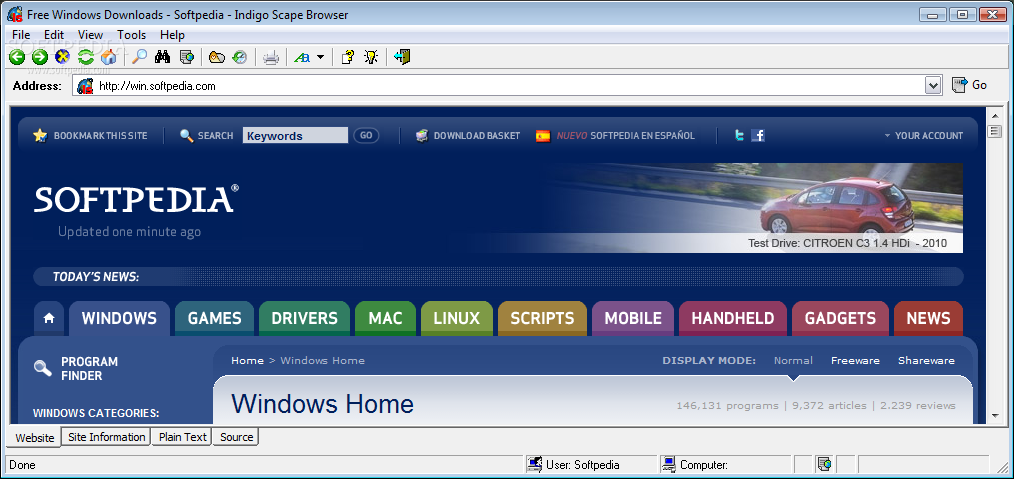The image size is (1014, 479).
Task: Click the Softpedia logo
Action: (136, 199)
